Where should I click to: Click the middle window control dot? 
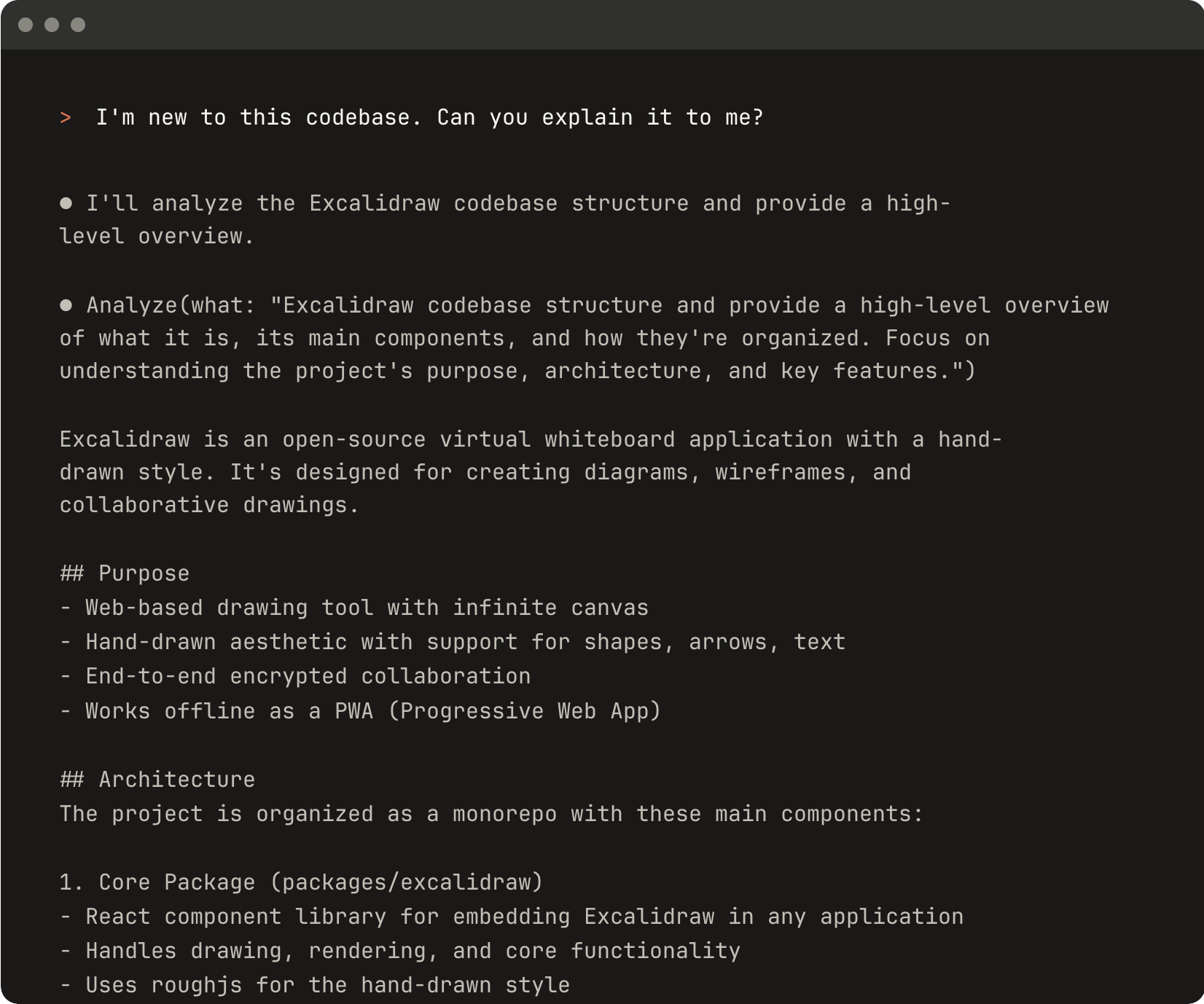[52, 25]
